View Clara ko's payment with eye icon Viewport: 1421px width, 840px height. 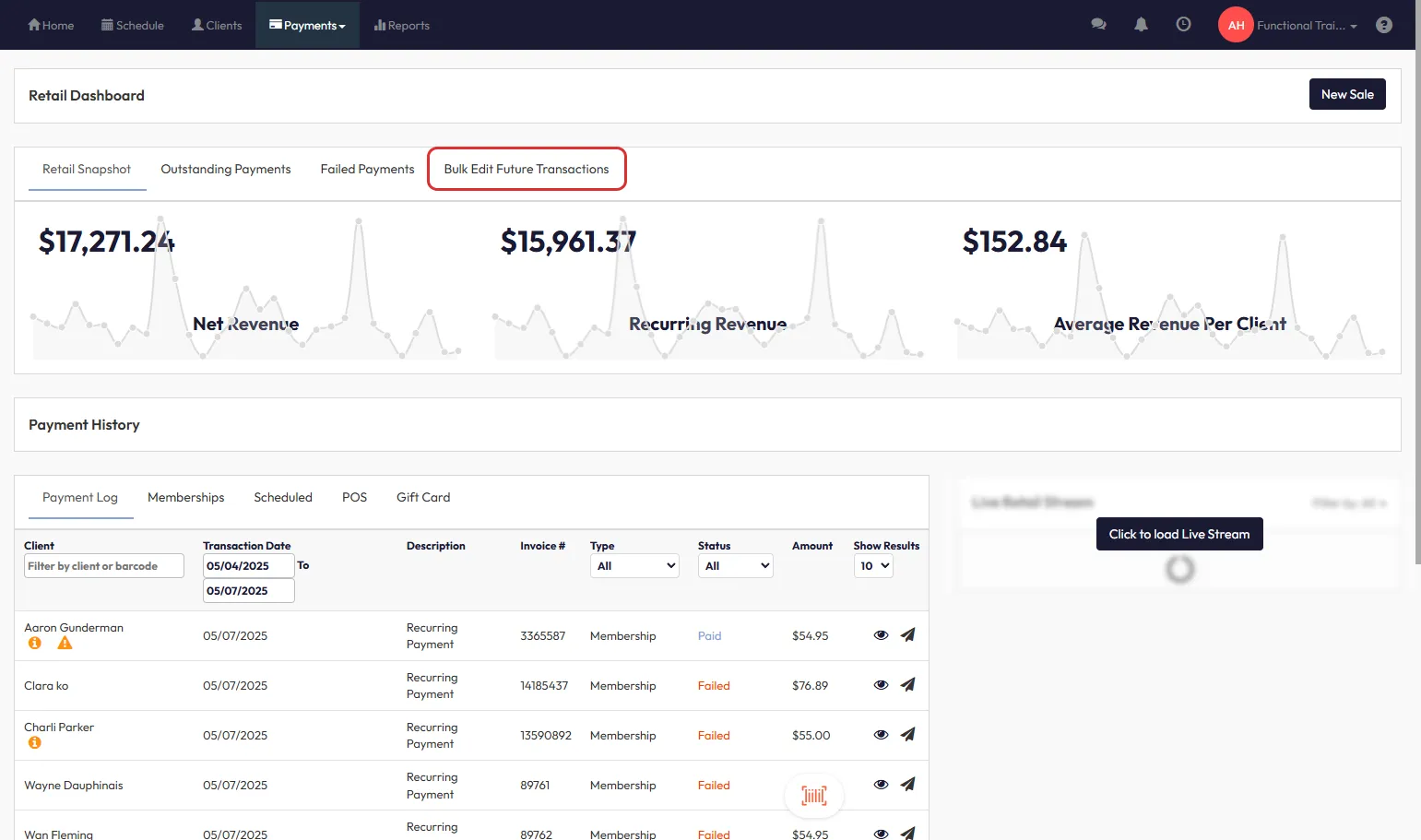(x=881, y=685)
